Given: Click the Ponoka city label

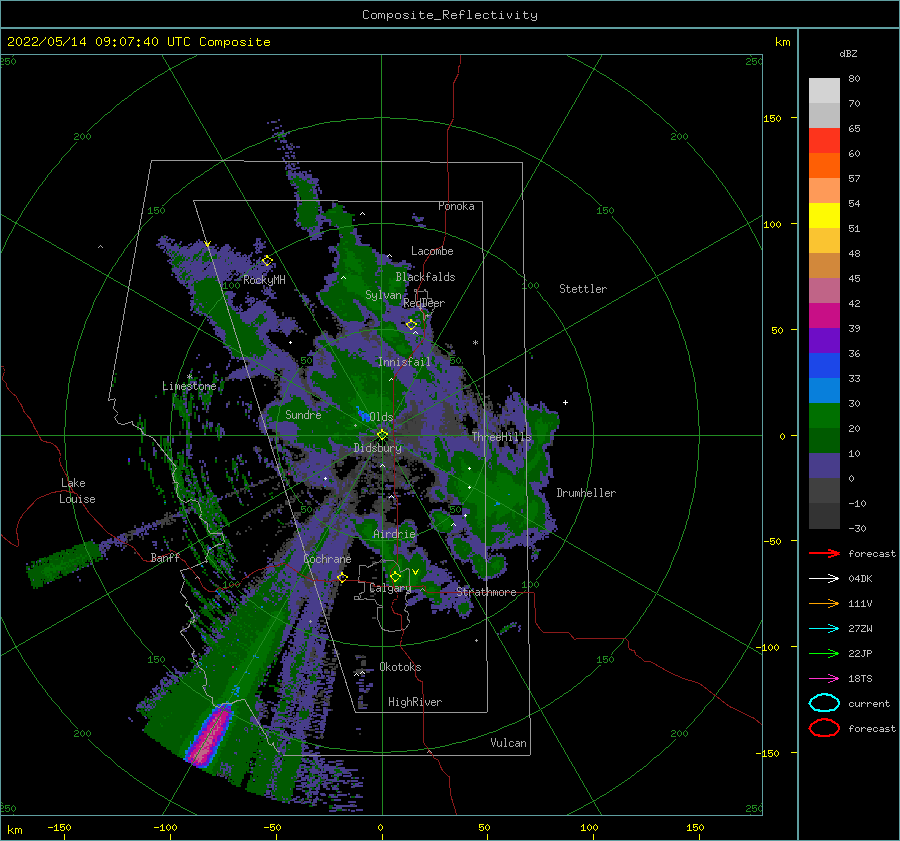Looking at the screenshot, I should point(456,206).
